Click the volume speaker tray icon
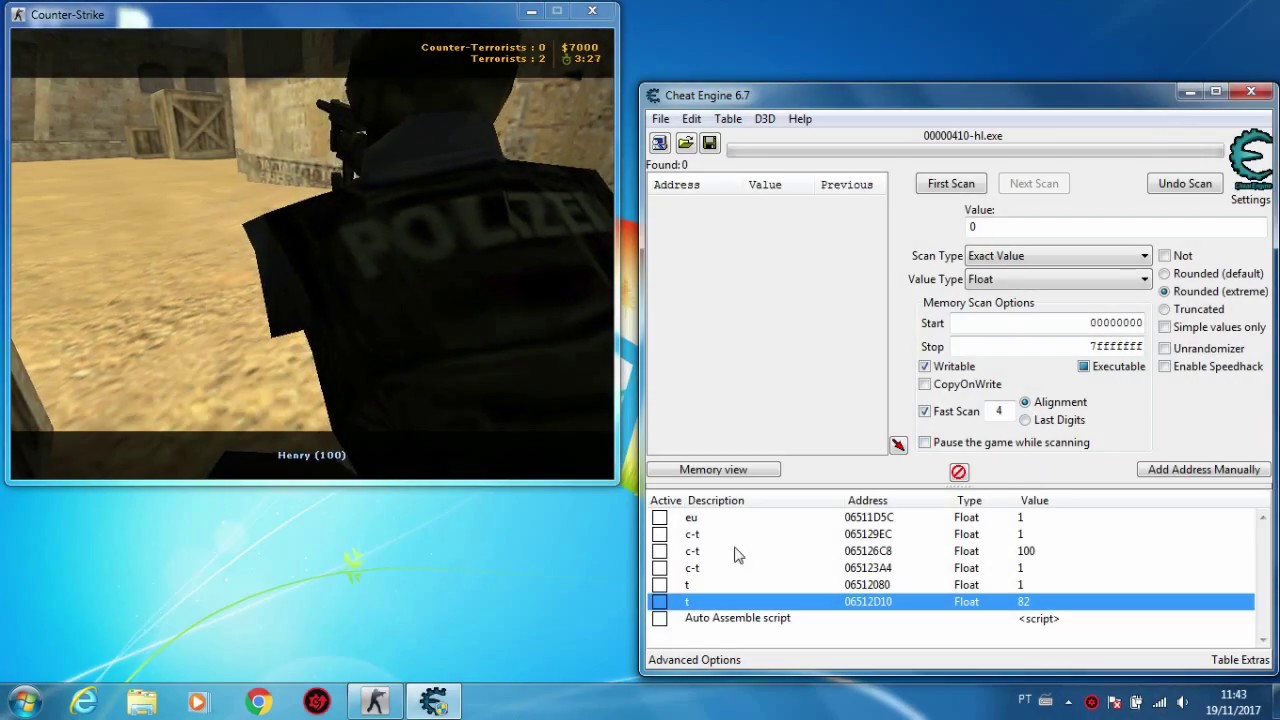 pyautogui.click(x=1183, y=702)
